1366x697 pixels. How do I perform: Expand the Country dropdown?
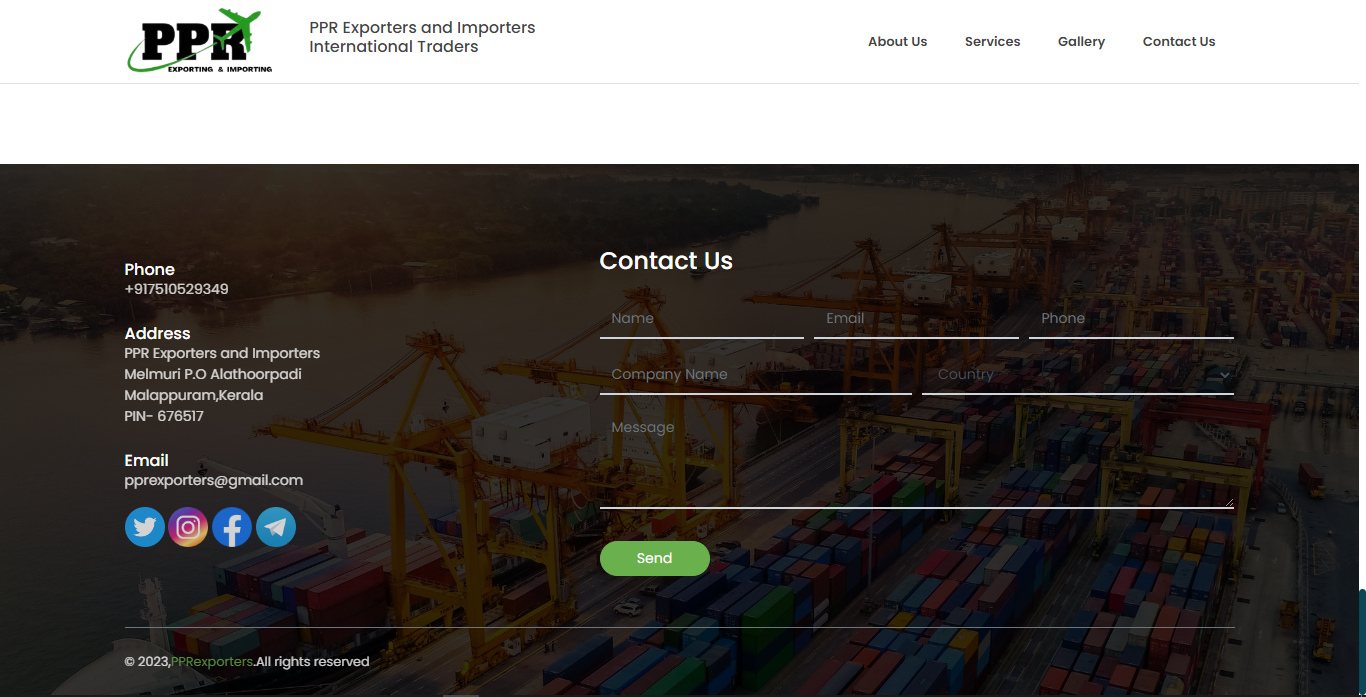[x=1078, y=374]
